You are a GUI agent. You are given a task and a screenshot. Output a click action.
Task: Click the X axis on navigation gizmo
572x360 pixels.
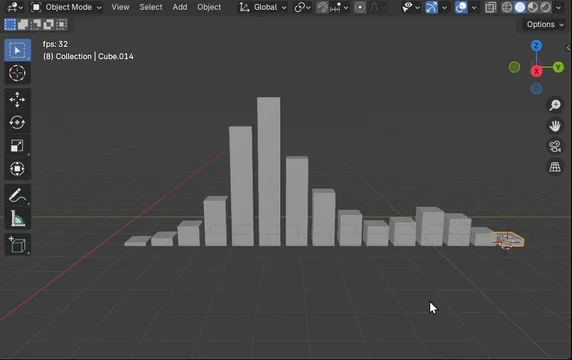point(536,71)
